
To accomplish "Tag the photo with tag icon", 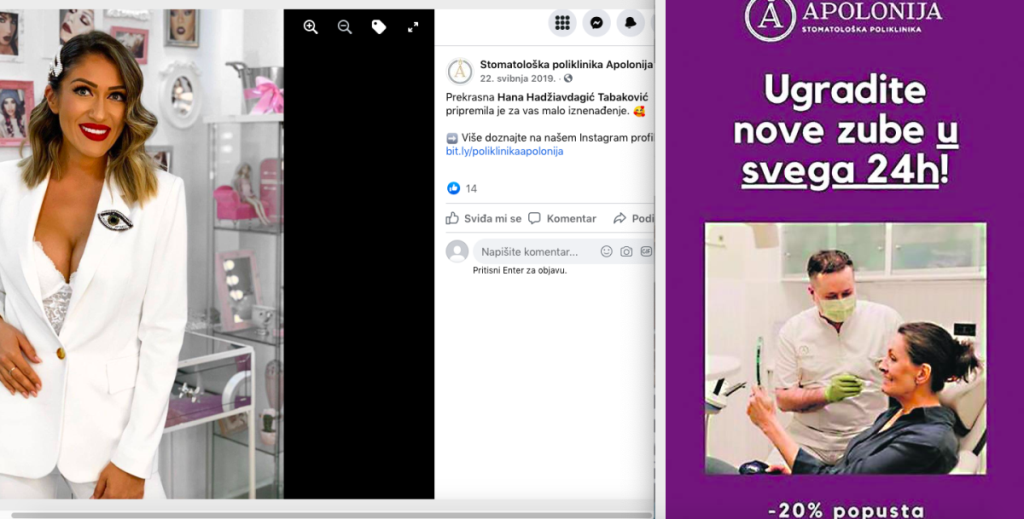I will point(379,27).
